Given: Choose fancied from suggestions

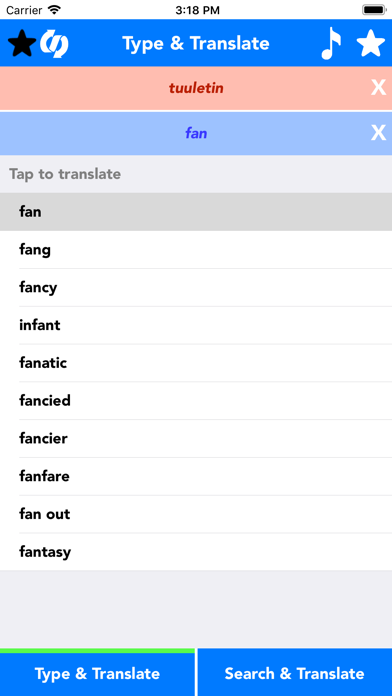Looking at the screenshot, I should [196, 400].
